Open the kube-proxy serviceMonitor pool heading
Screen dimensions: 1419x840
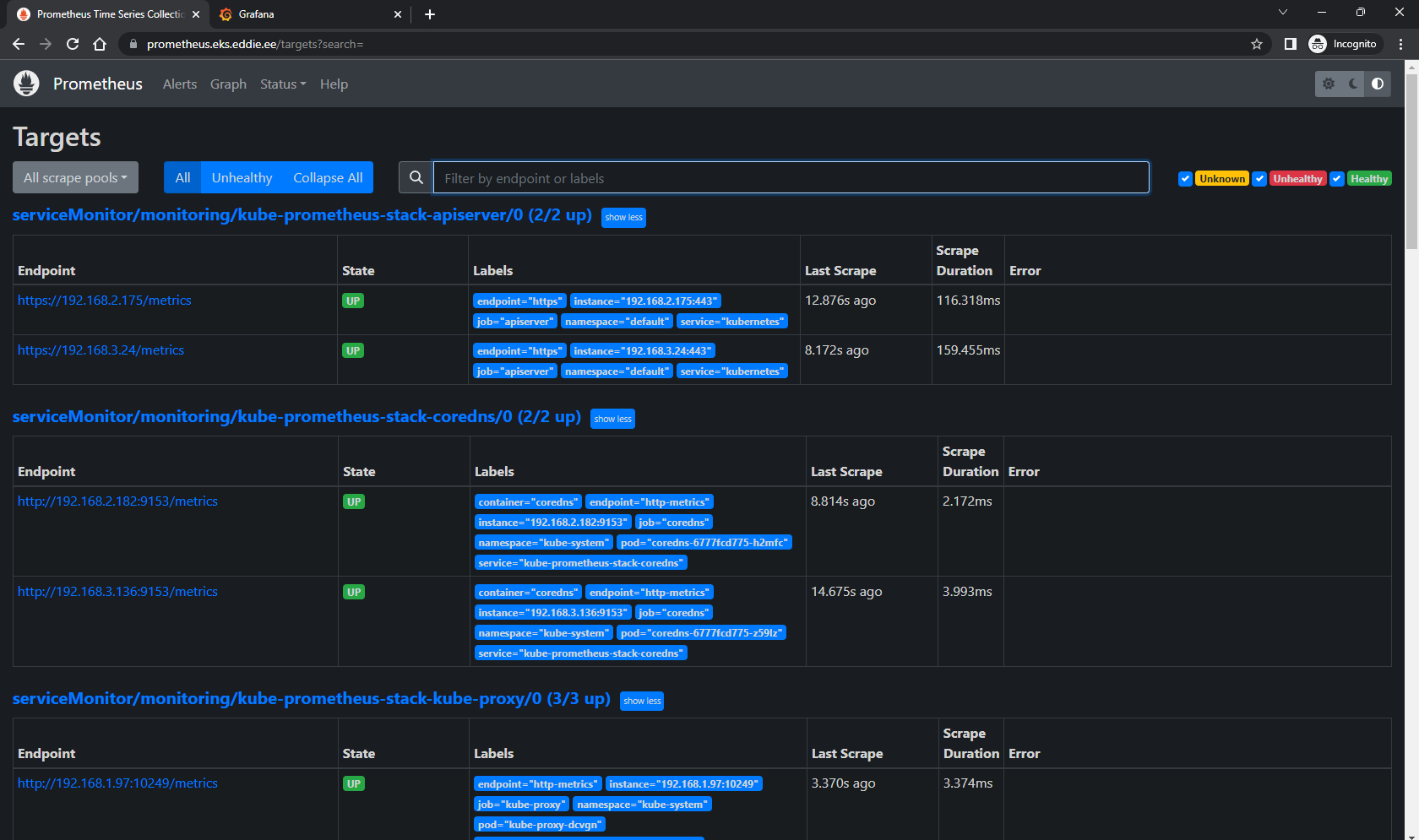tap(311, 699)
